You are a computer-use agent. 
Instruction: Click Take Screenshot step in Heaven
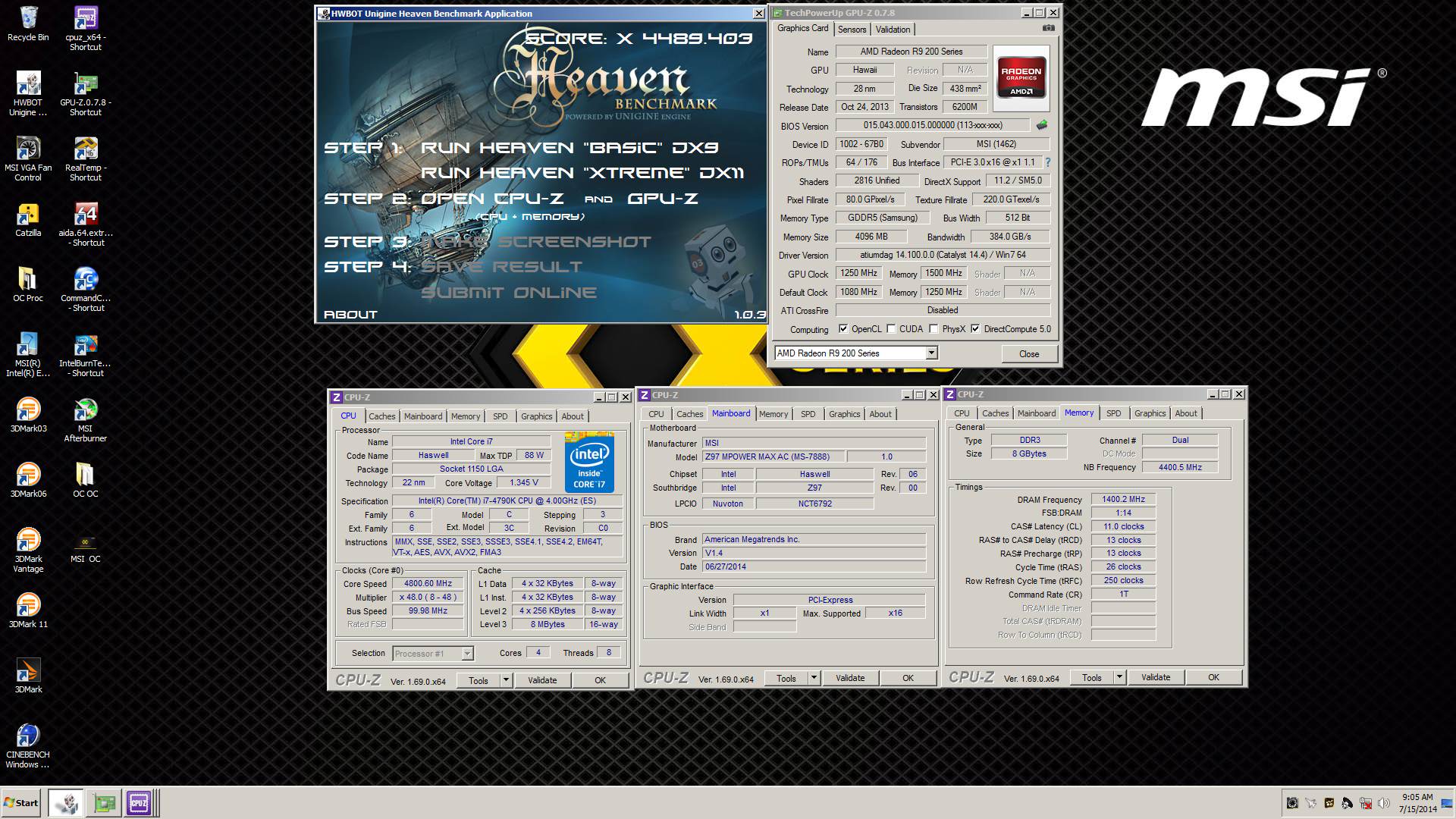535,242
